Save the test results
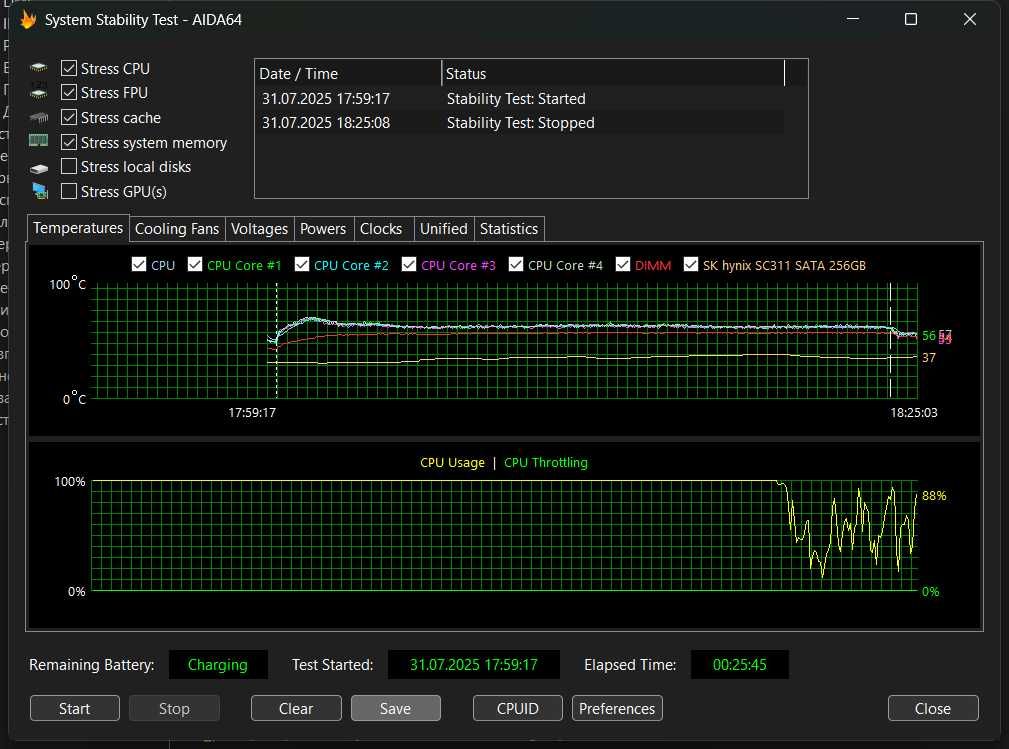1009x749 pixels. click(396, 708)
